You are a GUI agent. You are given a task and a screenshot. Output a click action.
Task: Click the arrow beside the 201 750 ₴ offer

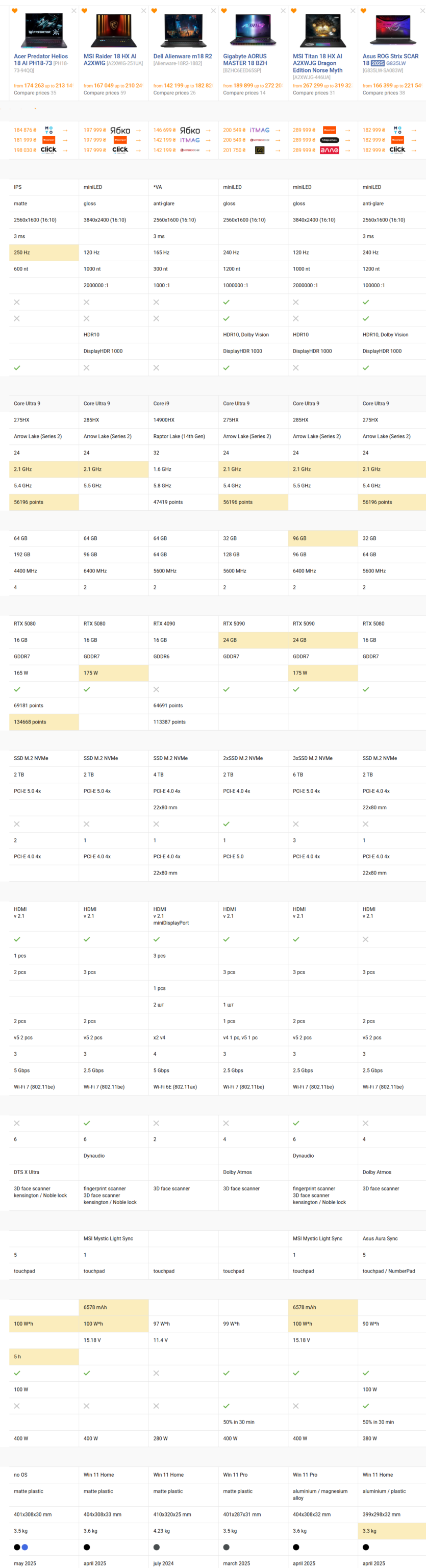(278, 150)
